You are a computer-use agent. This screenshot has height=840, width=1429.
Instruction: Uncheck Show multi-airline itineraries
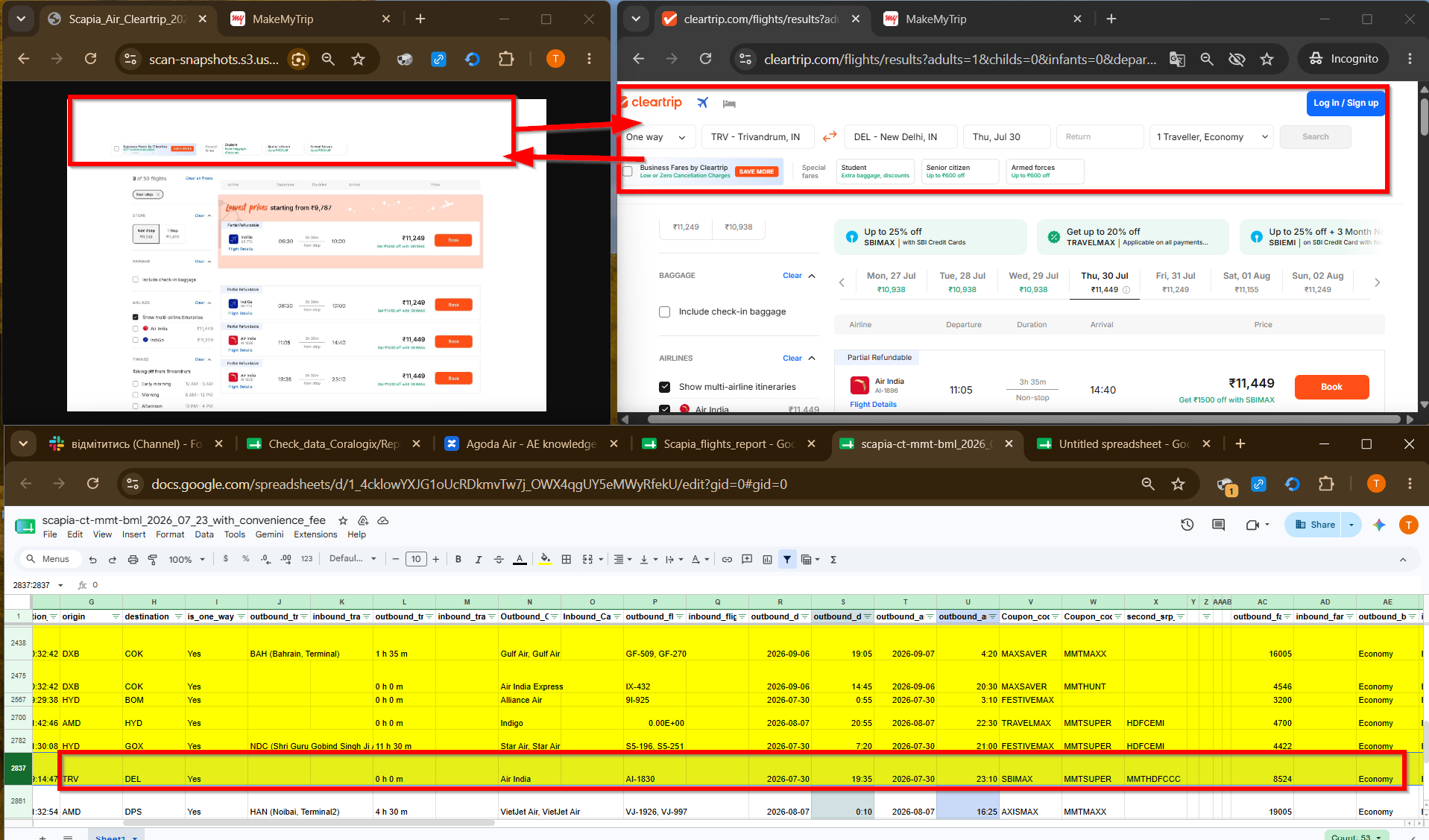pyautogui.click(x=665, y=387)
